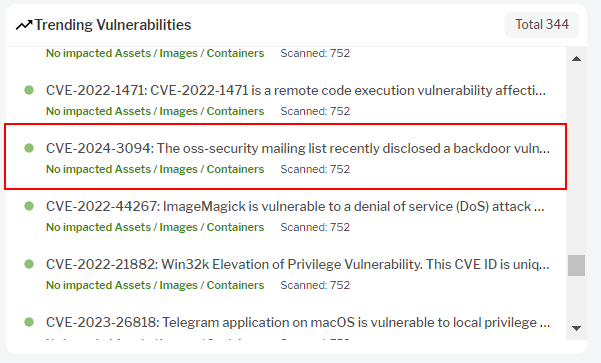Click Scanned: 752 under CVE-2022-21882
This screenshot has height=363, width=601.
[315, 285]
